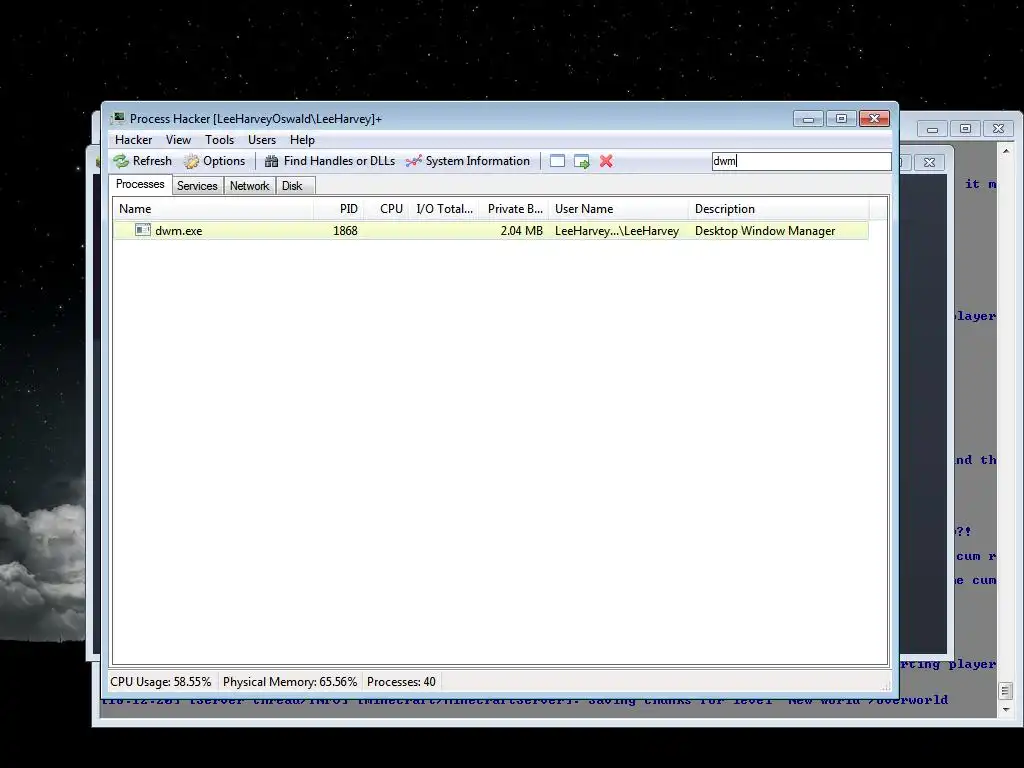
Task: Minimize the Process Hacker window
Action: coord(808,118)
